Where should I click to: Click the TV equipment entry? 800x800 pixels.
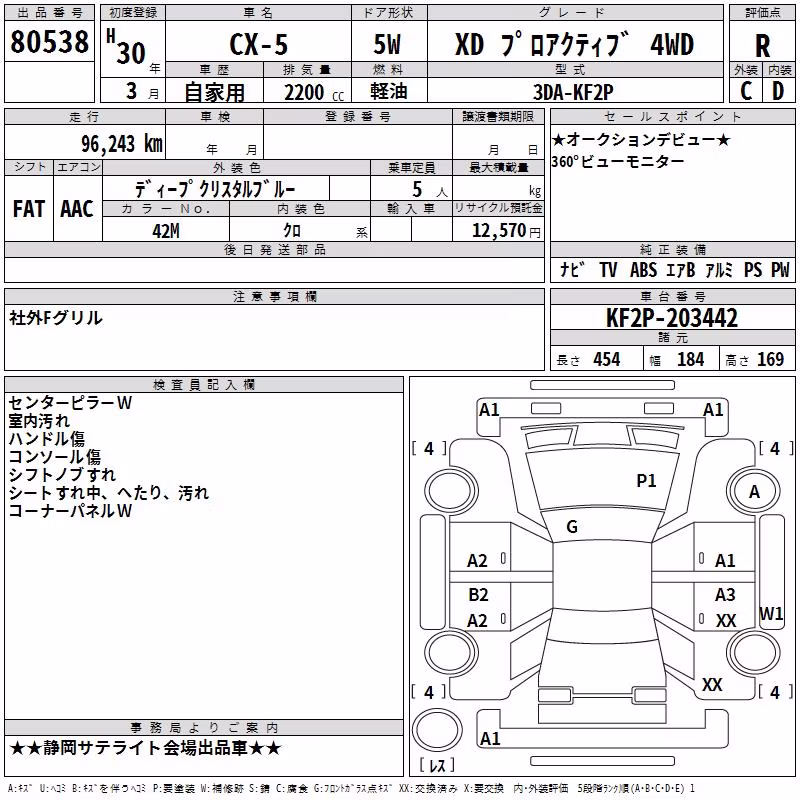click(x=608, y=269)
